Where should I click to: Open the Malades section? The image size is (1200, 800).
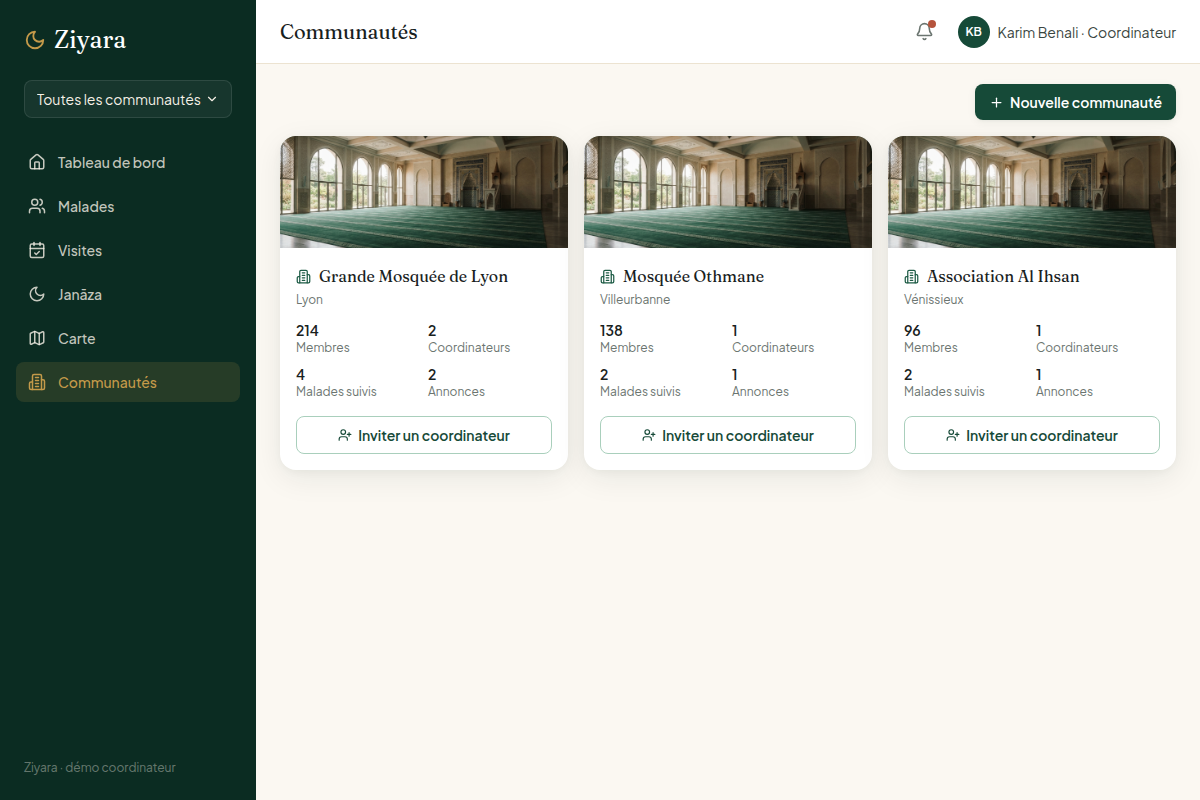(128, 206)
